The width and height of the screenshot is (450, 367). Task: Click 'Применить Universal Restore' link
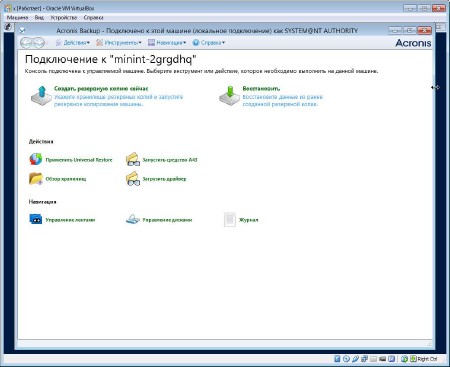(x=79, y=160)
